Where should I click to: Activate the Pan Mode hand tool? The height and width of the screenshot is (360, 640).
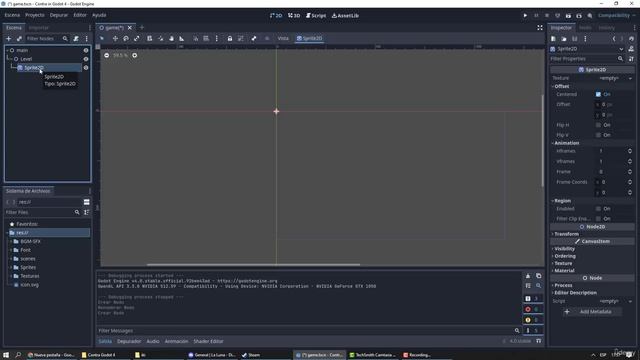171,38
